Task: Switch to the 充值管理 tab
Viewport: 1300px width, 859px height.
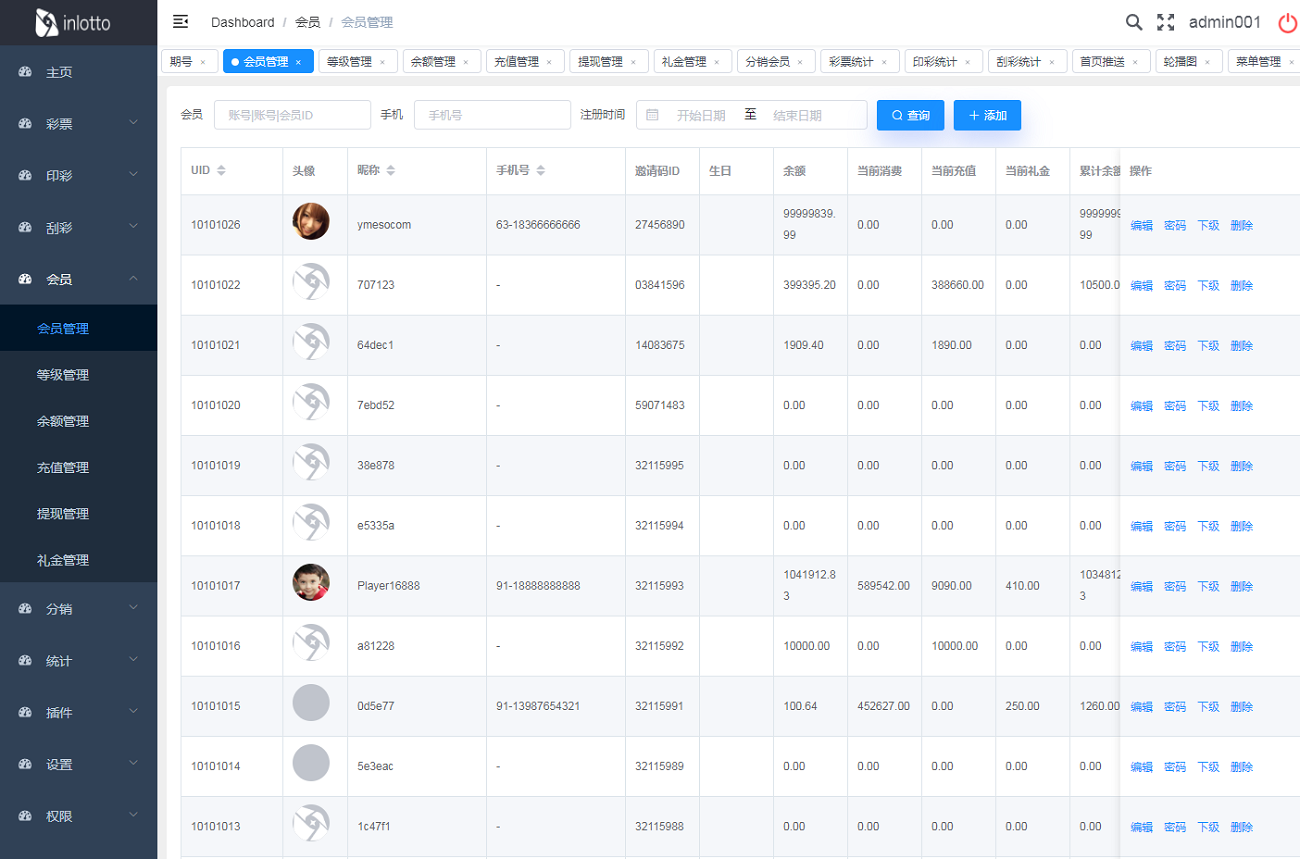Action: pyautogui.click(x=516, y=62)
